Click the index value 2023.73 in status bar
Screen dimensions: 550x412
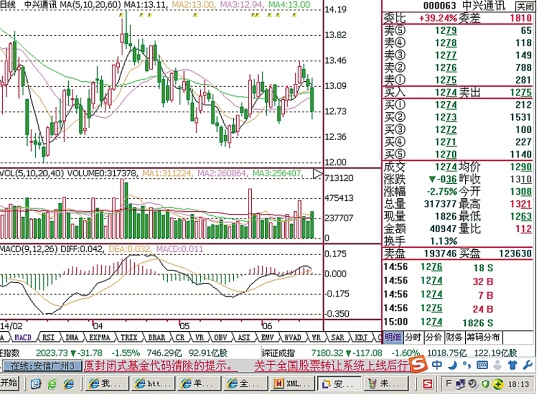52,352
